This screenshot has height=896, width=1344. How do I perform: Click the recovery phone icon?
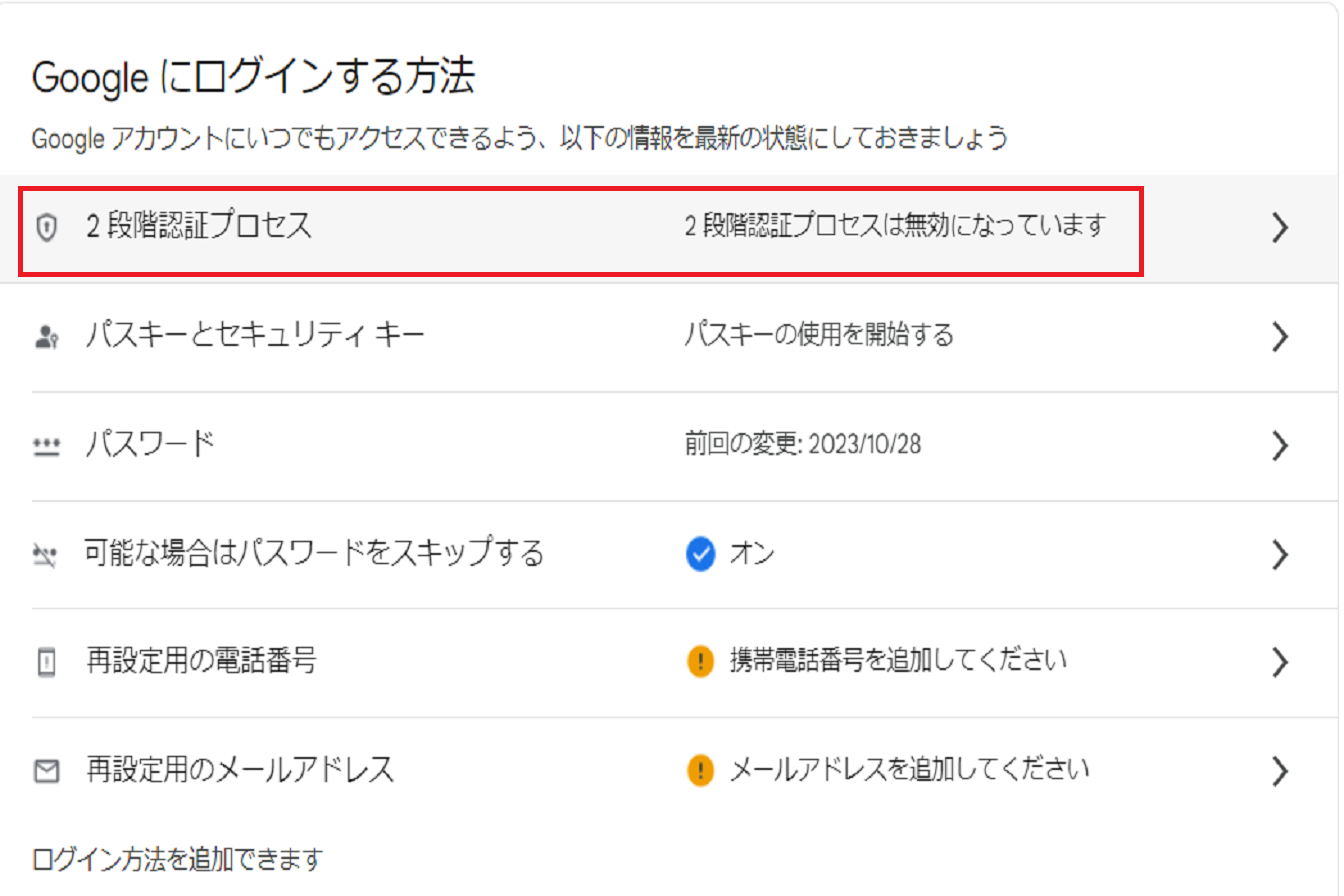46,662
